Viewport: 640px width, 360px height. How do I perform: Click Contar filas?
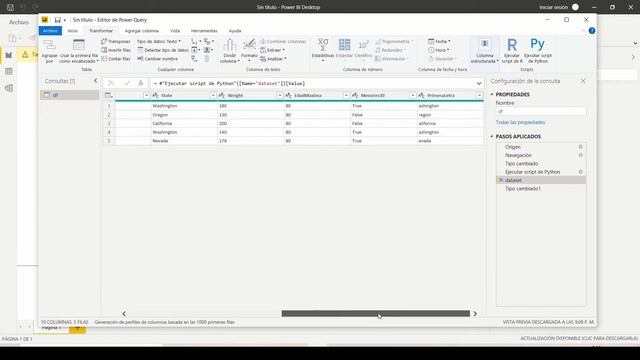pyautogui.click(x=116, y=59)
